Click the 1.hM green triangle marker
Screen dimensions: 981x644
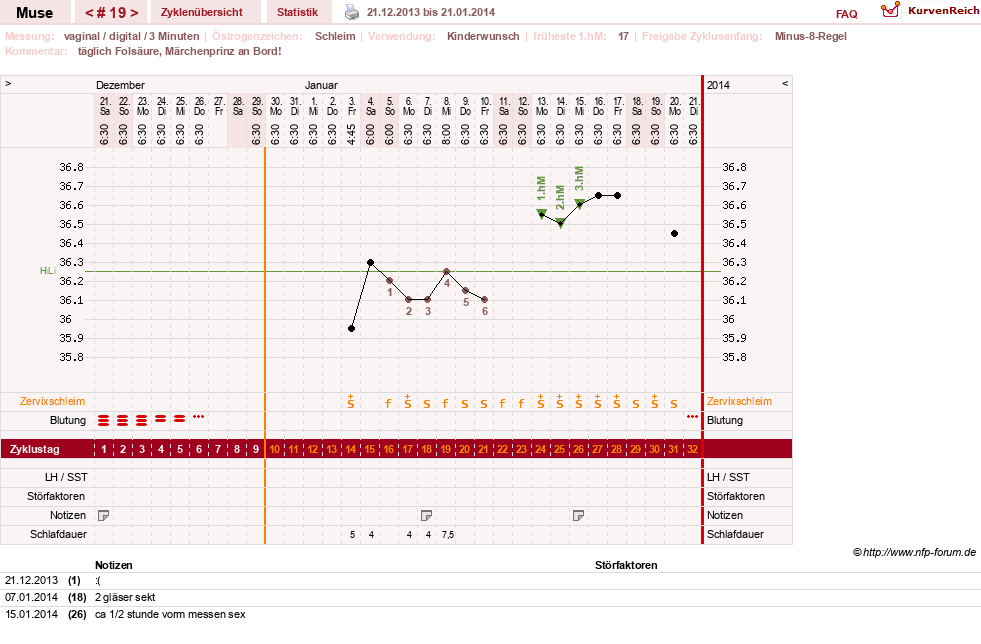542,214
